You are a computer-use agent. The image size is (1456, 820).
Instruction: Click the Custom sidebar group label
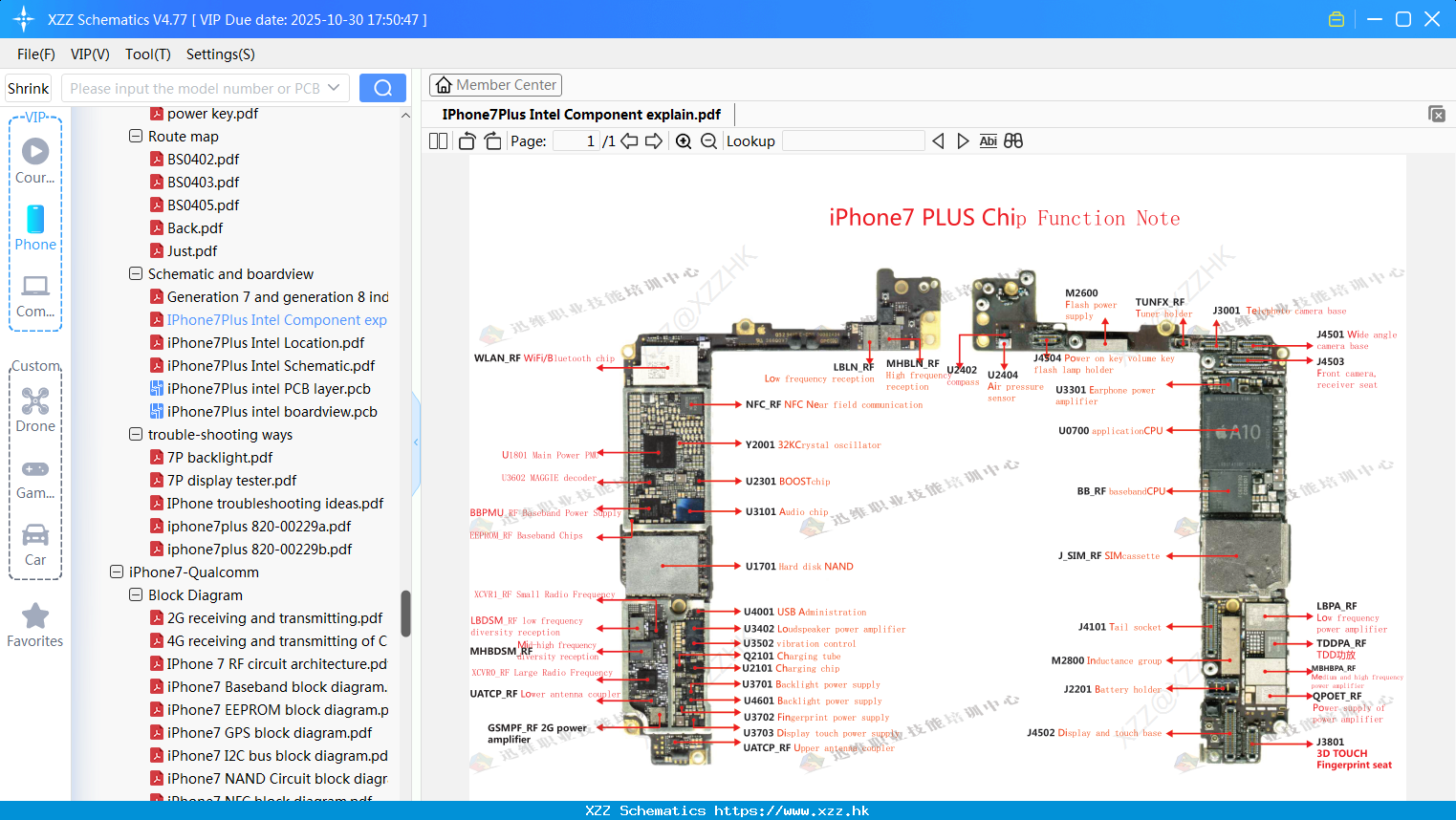pos(35,366)
